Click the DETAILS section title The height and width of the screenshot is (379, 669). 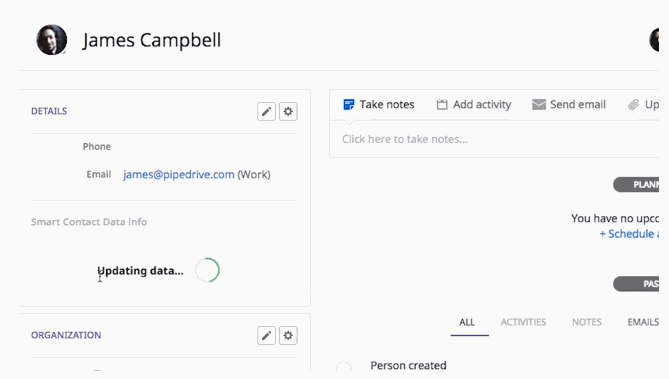click(49, 111)
